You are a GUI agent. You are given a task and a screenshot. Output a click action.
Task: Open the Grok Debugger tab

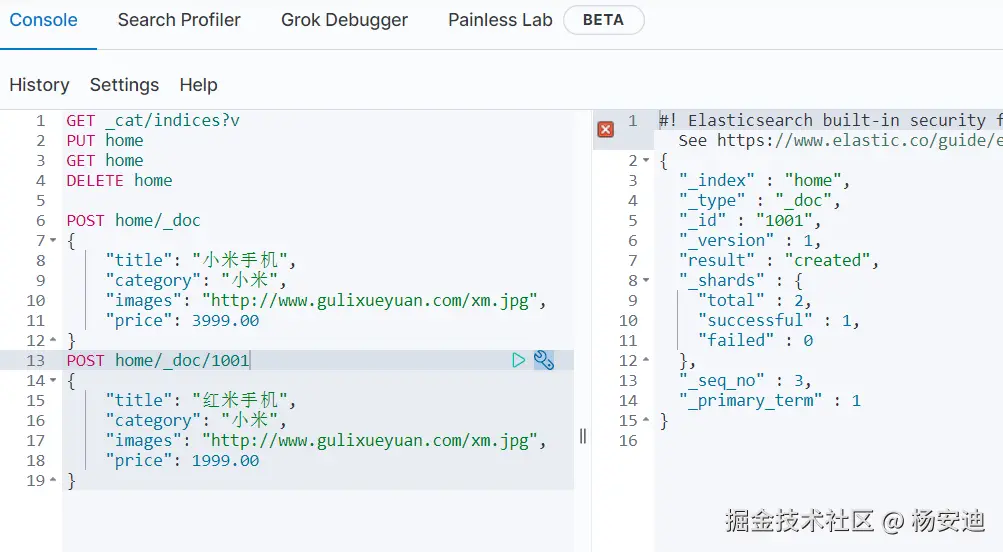pos(344,20)
